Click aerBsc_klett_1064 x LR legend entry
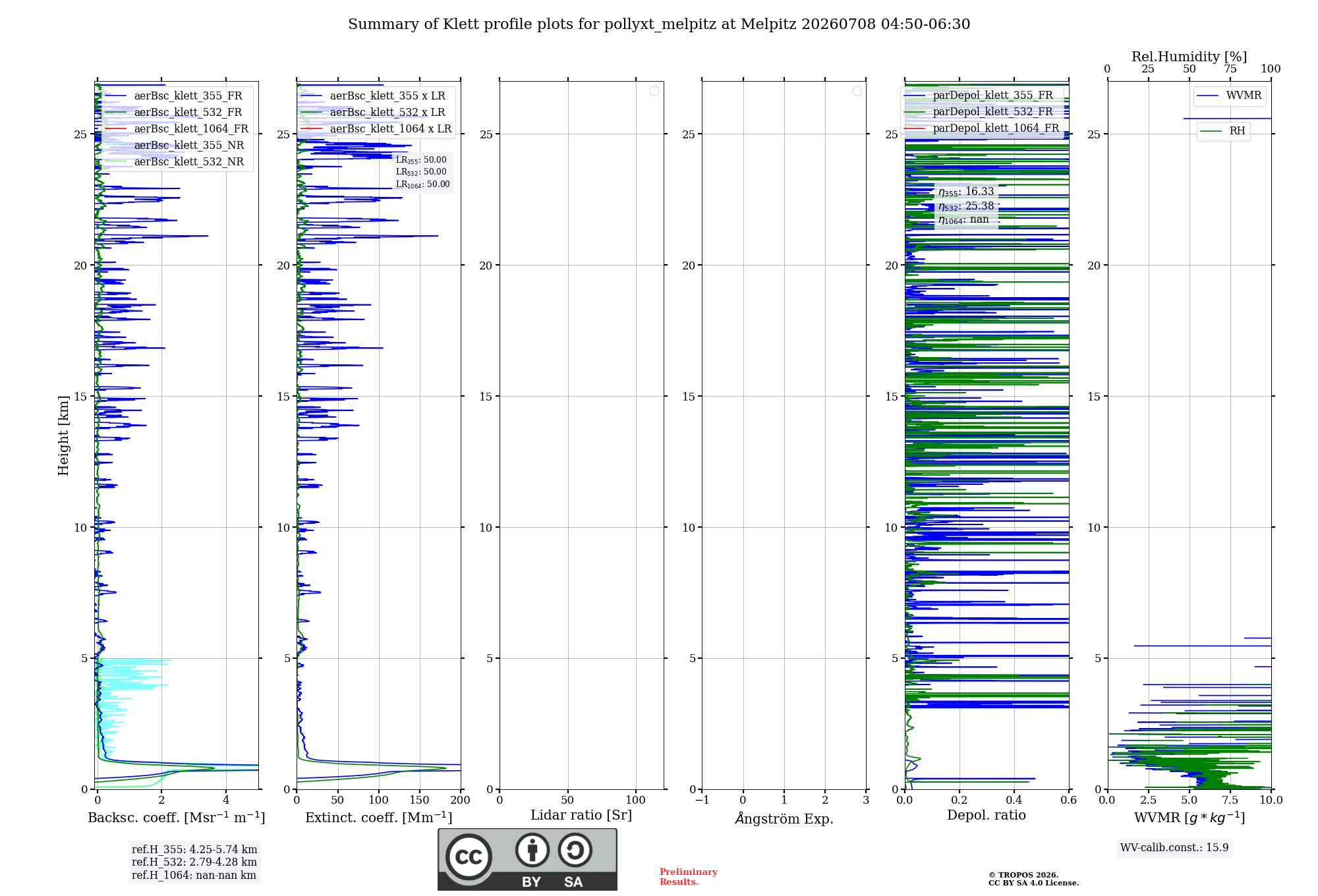This screenshot has height=896, width=1318. click(x=376, y=128)
